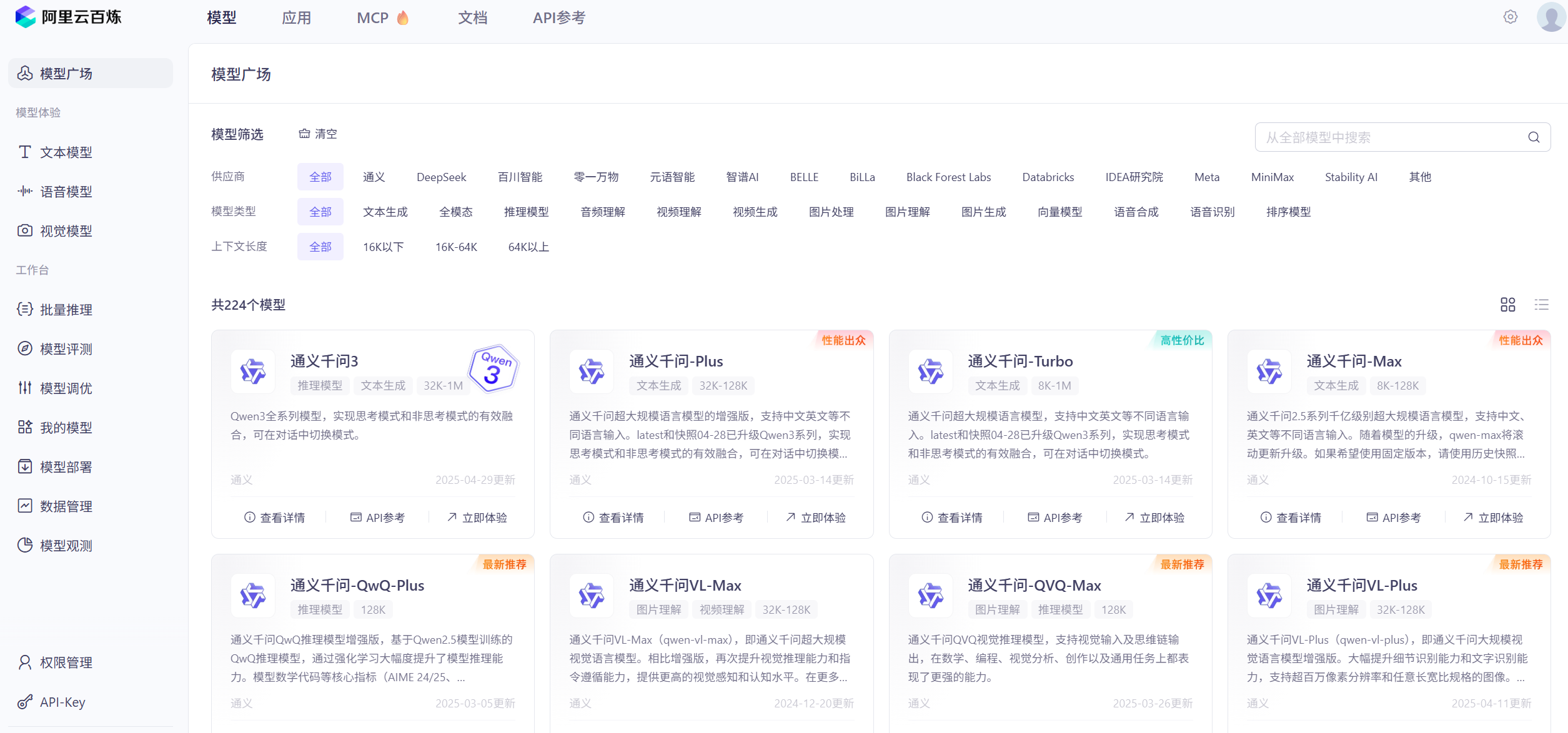
Task: Click 立即体验 on 通义千问-Max card
Action: [x=1493, y=518]
